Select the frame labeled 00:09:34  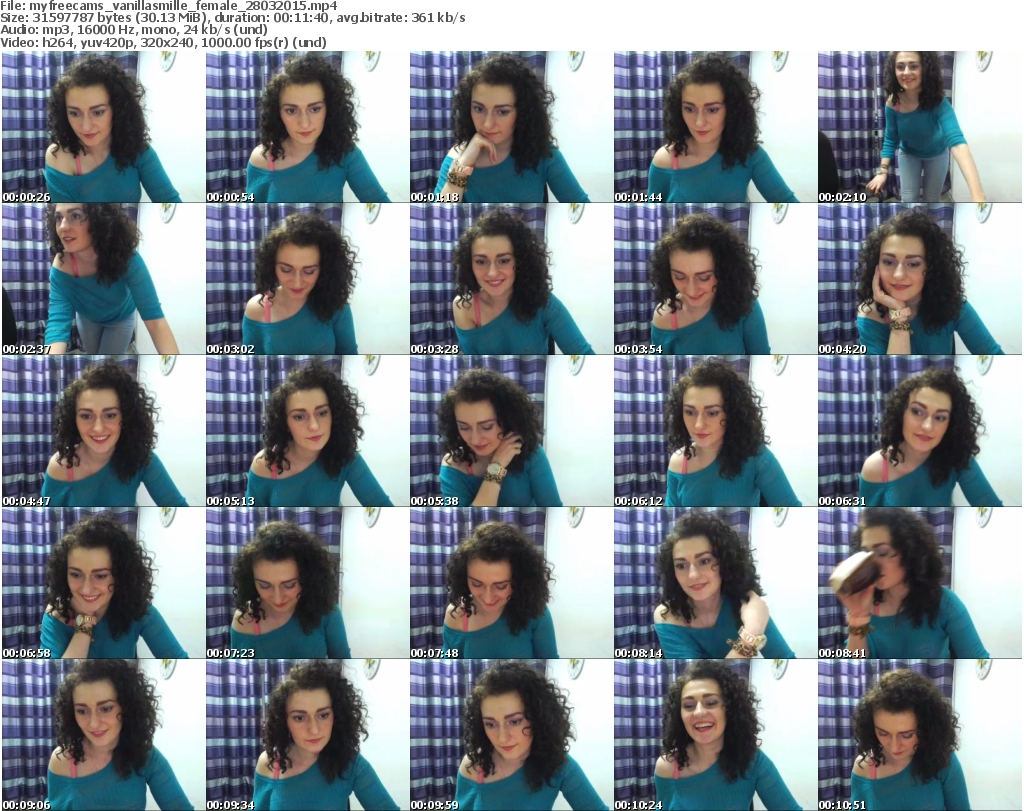click(307, 735)
